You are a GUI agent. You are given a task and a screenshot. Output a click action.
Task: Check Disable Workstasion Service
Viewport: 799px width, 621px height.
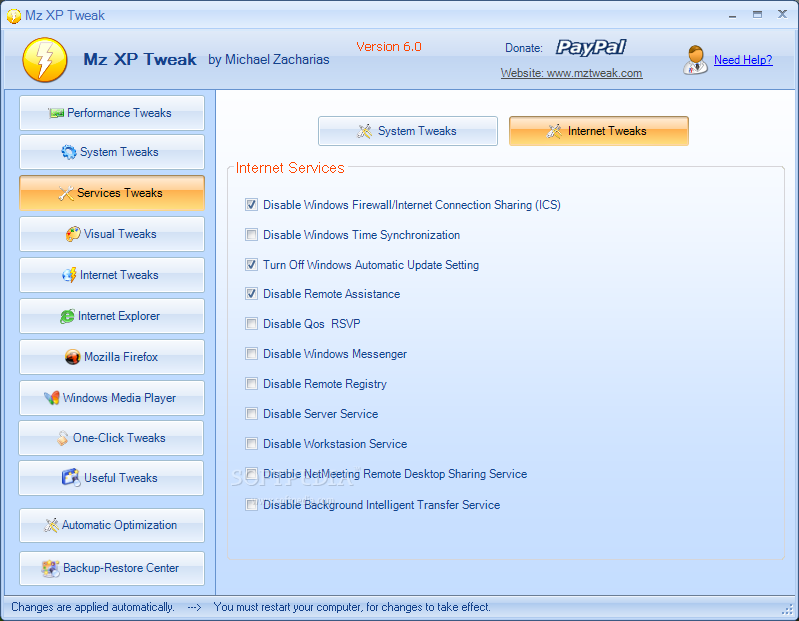(x=251, y=444)
